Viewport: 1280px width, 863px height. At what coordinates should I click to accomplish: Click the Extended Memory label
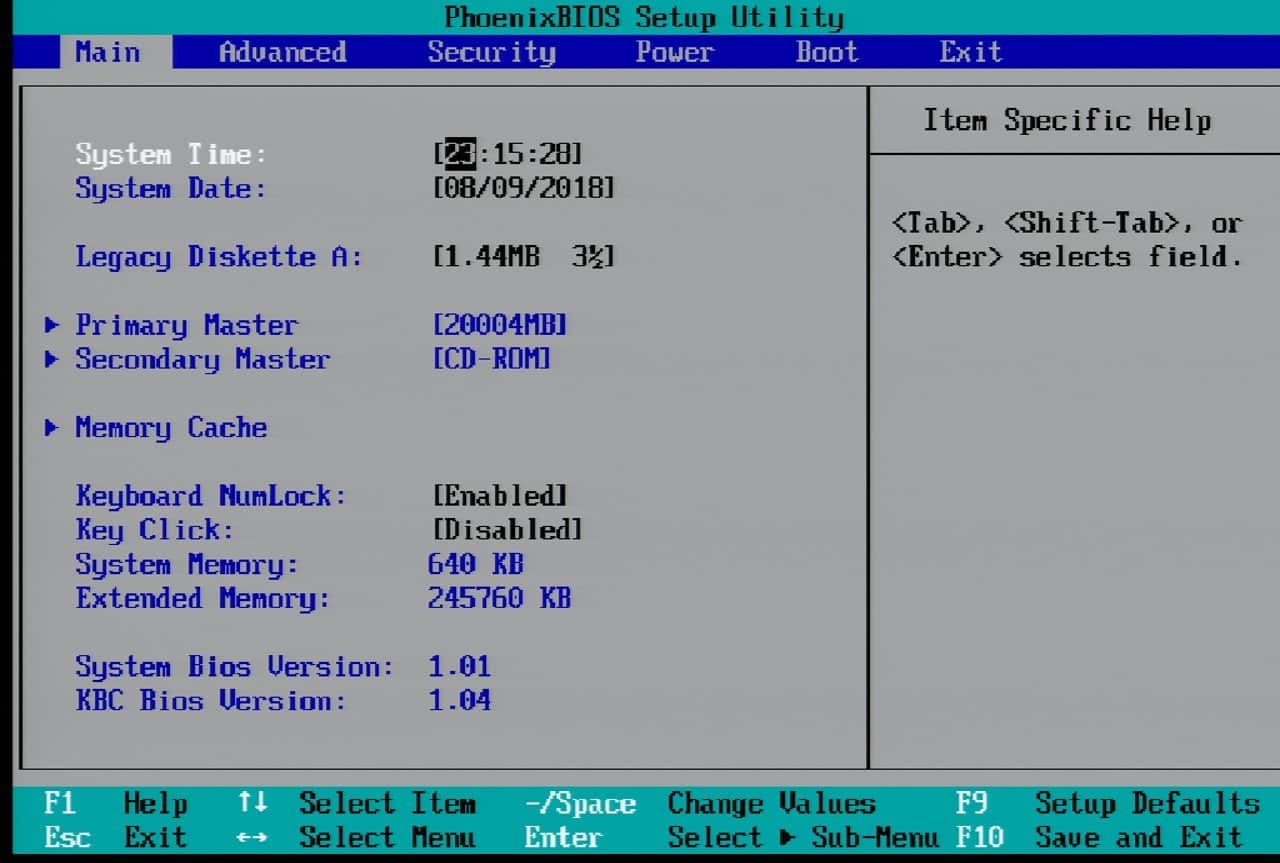[203, 599]
